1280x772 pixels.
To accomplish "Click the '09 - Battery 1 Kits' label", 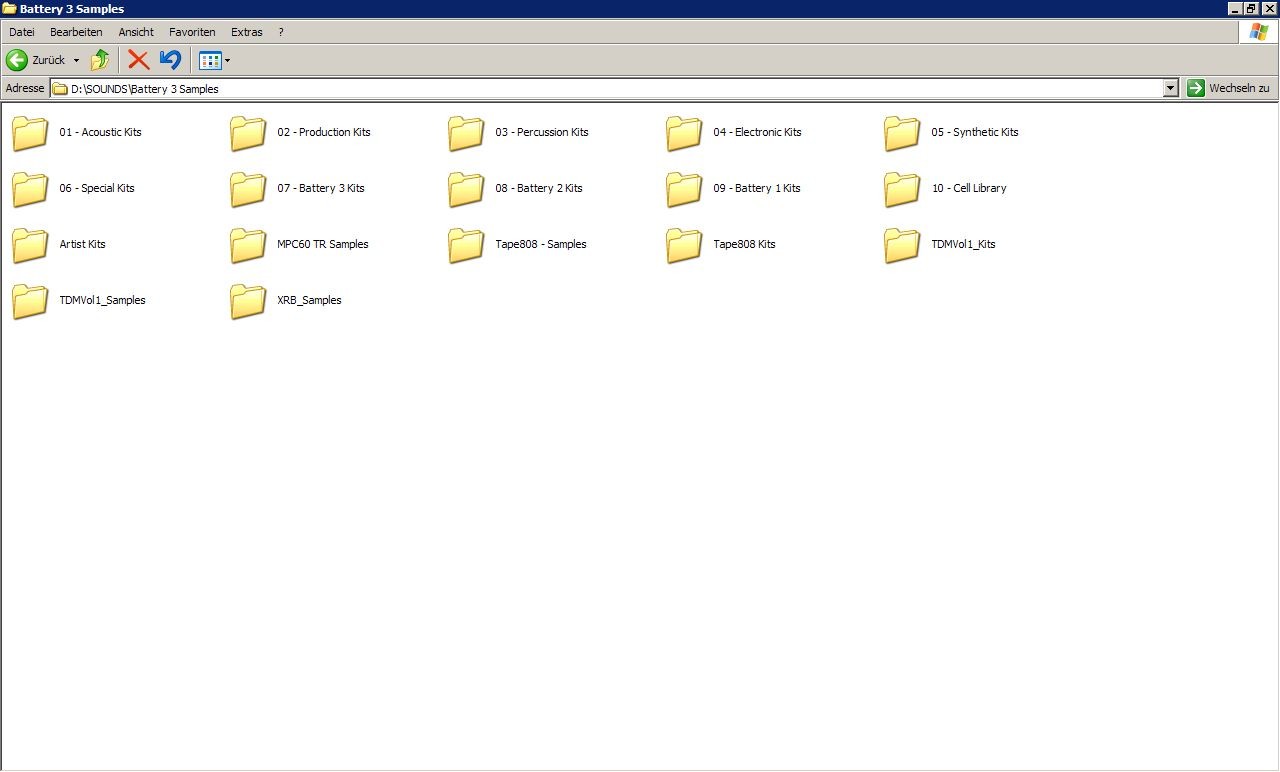I will (x=757, y=188).
